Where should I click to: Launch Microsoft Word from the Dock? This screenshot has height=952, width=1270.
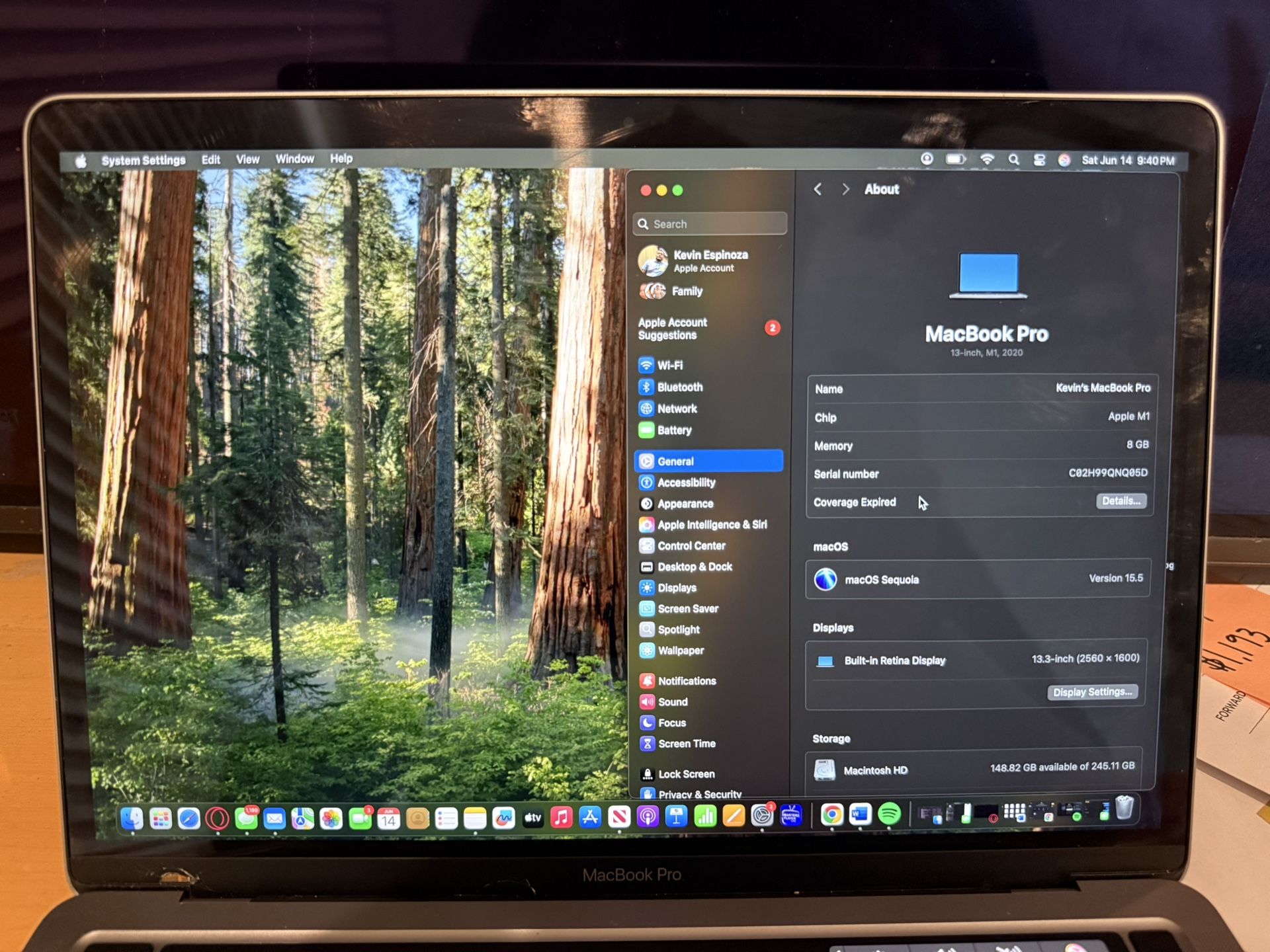click(861, 814)
